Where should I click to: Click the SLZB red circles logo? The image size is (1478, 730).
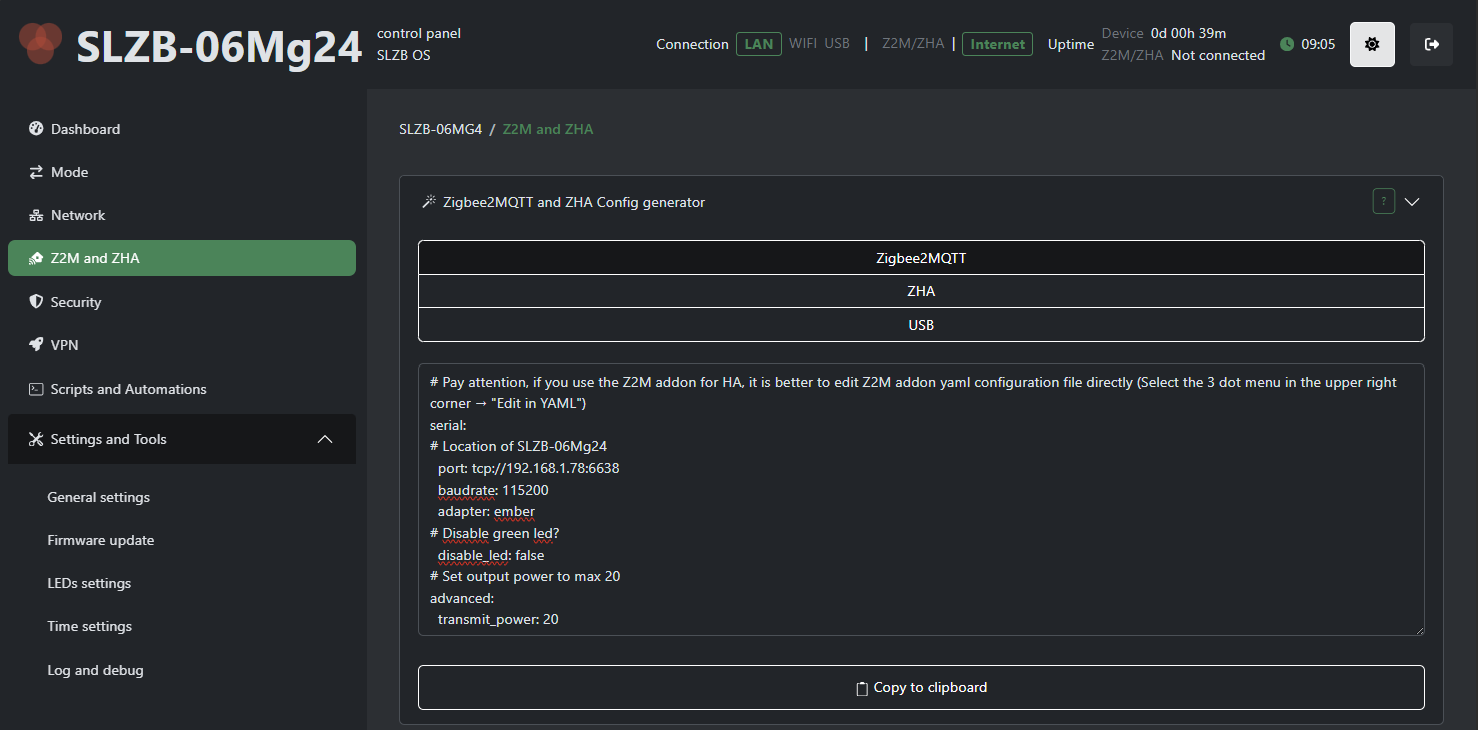[x=41, y=42]
